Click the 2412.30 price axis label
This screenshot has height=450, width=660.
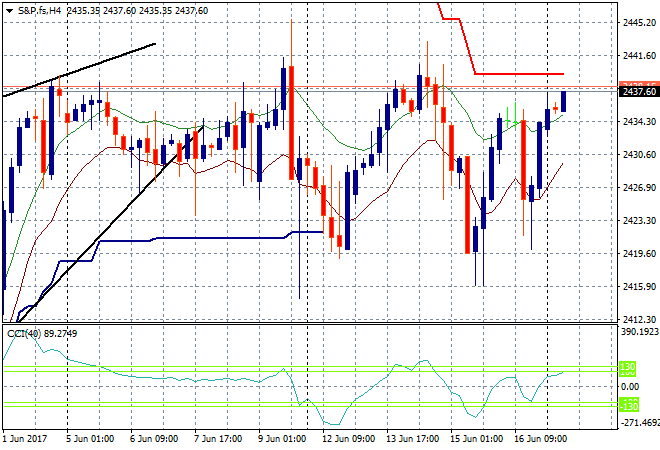pyautogui.click(x=639, y=320)
